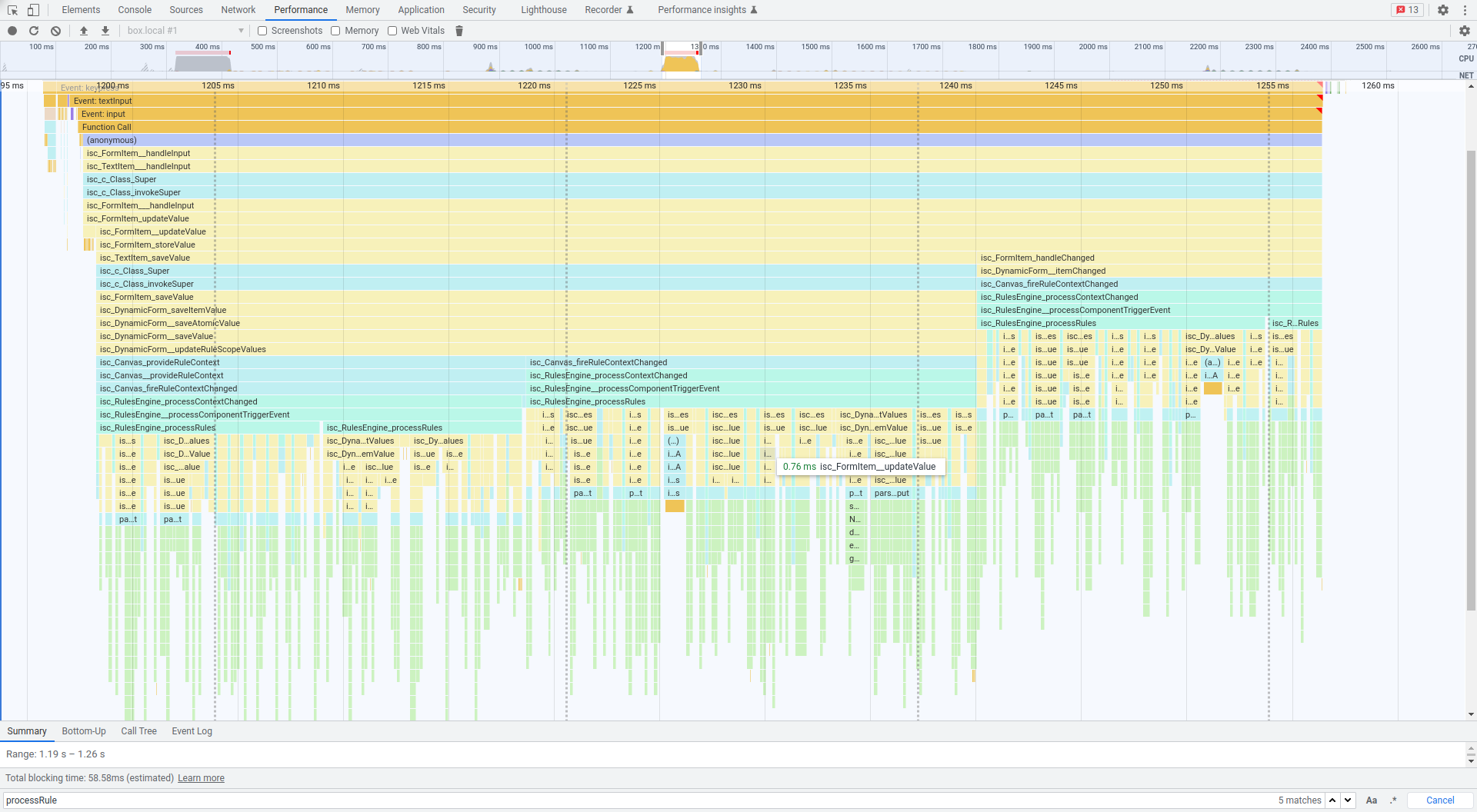1477x812 pixels.
Task: Enable the Web Vitals checkbox
Action: (392, 31)
